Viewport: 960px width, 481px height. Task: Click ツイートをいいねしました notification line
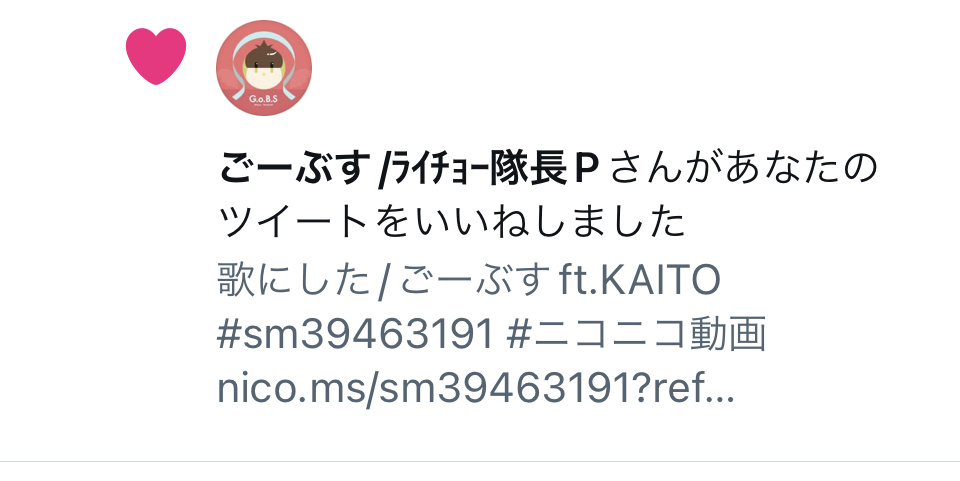(x=452, y=222)
